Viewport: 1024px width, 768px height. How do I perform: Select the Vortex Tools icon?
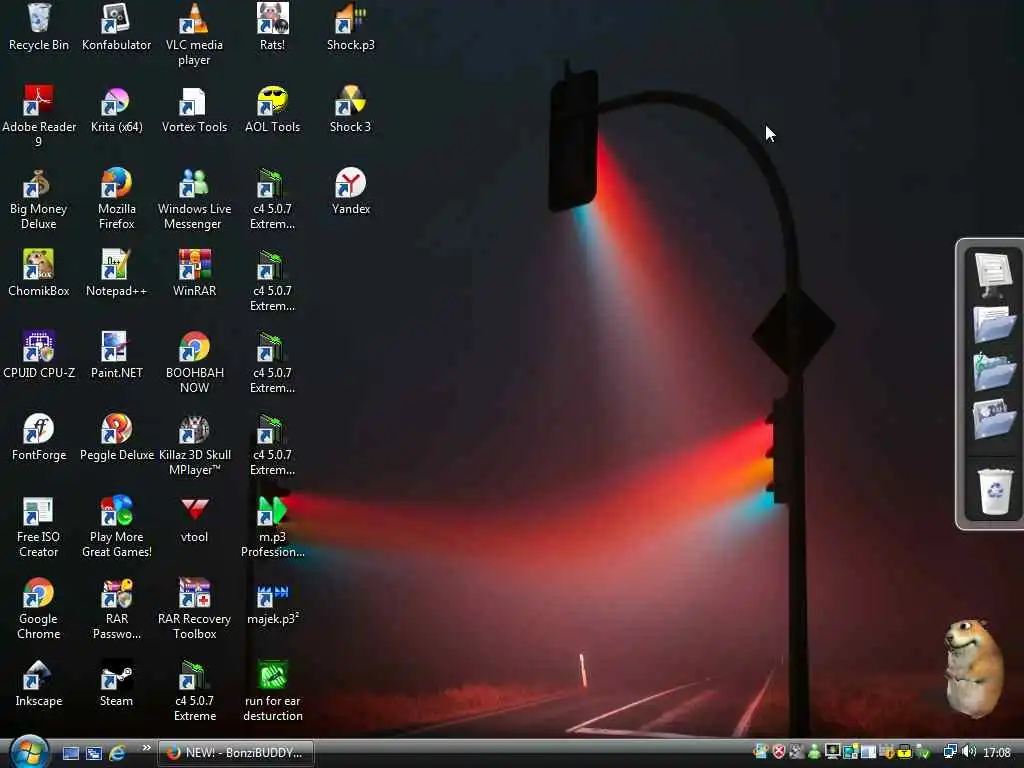coord(194,110)
